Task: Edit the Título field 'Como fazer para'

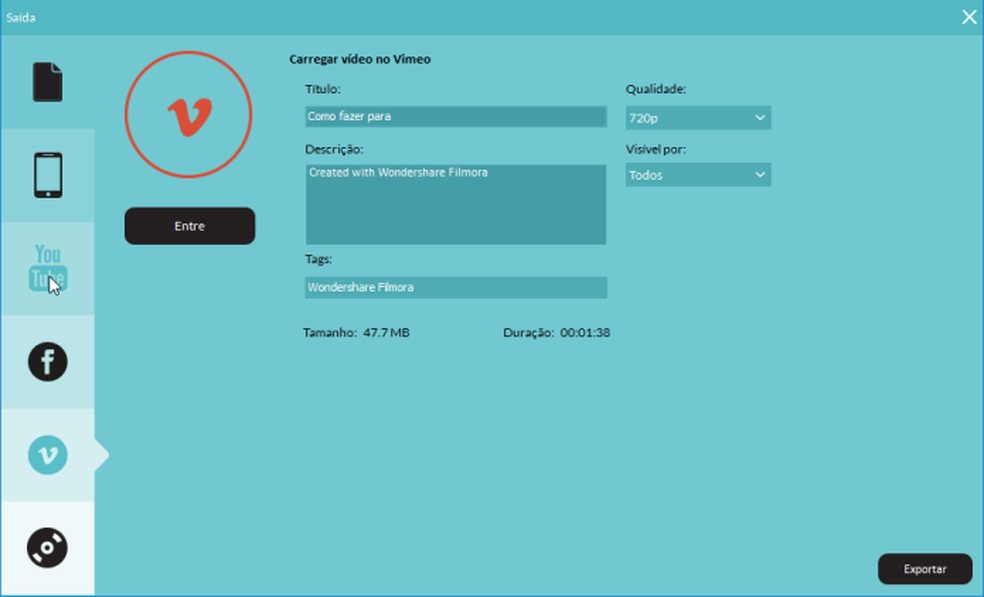Action: pos(456,116)
